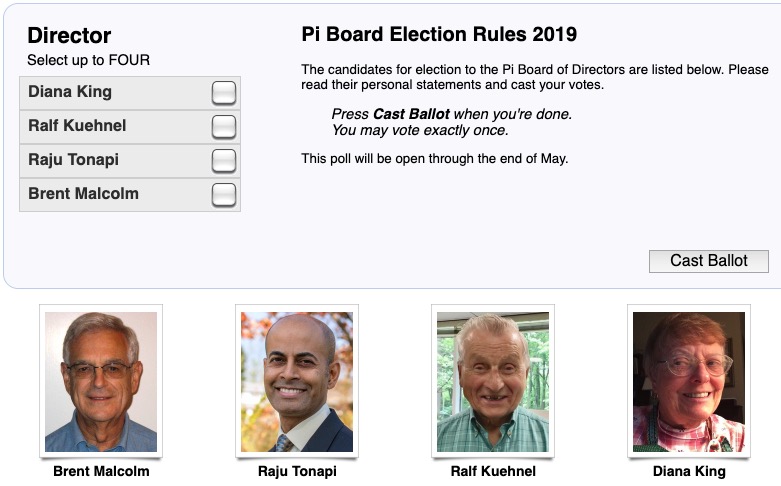The image size is (781, 486).
Task: Submit votes with the Cast Ballot button
Action: pos(708,261)
